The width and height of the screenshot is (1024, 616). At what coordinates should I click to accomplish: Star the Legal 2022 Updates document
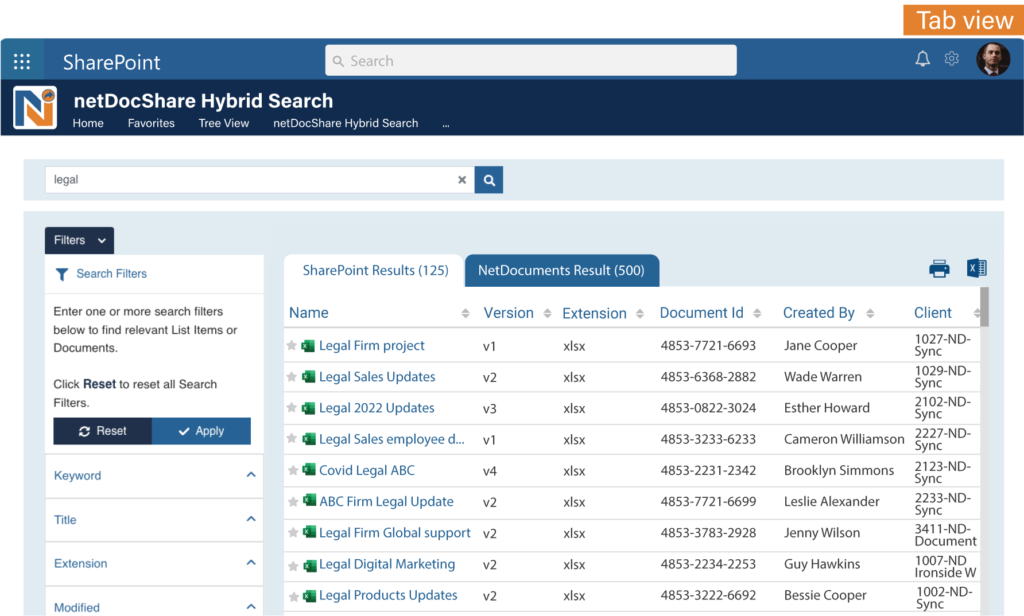tap(292, 408)
